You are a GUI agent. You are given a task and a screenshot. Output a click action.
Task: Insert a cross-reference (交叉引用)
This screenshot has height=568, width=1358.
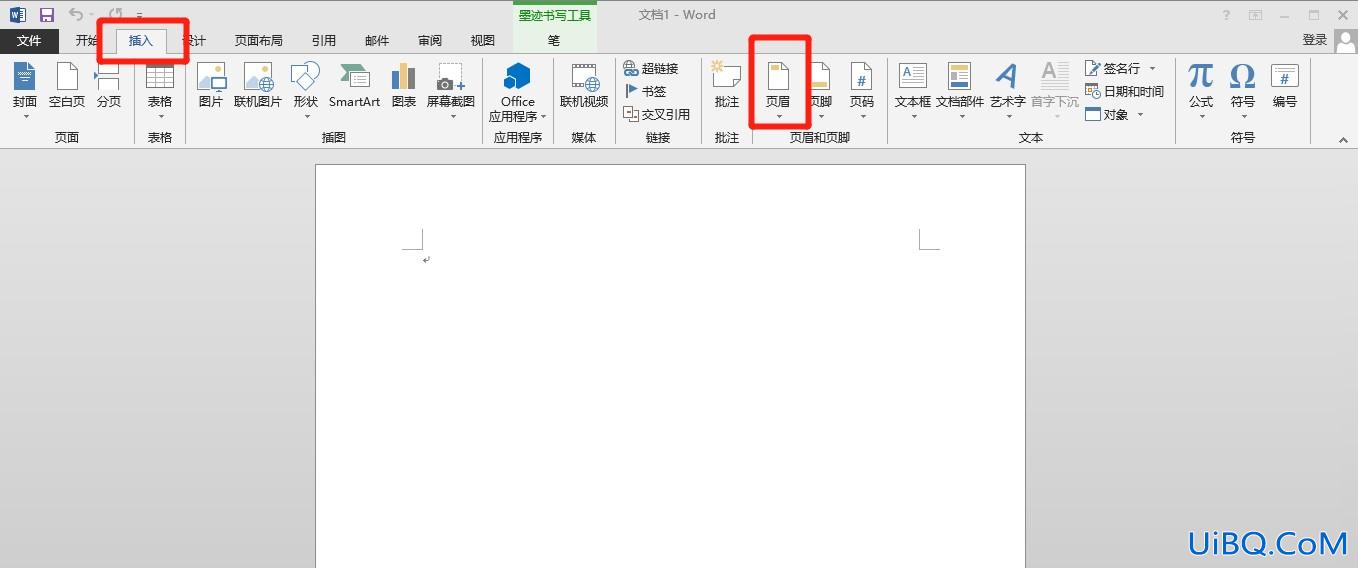[x=657, y=114]
